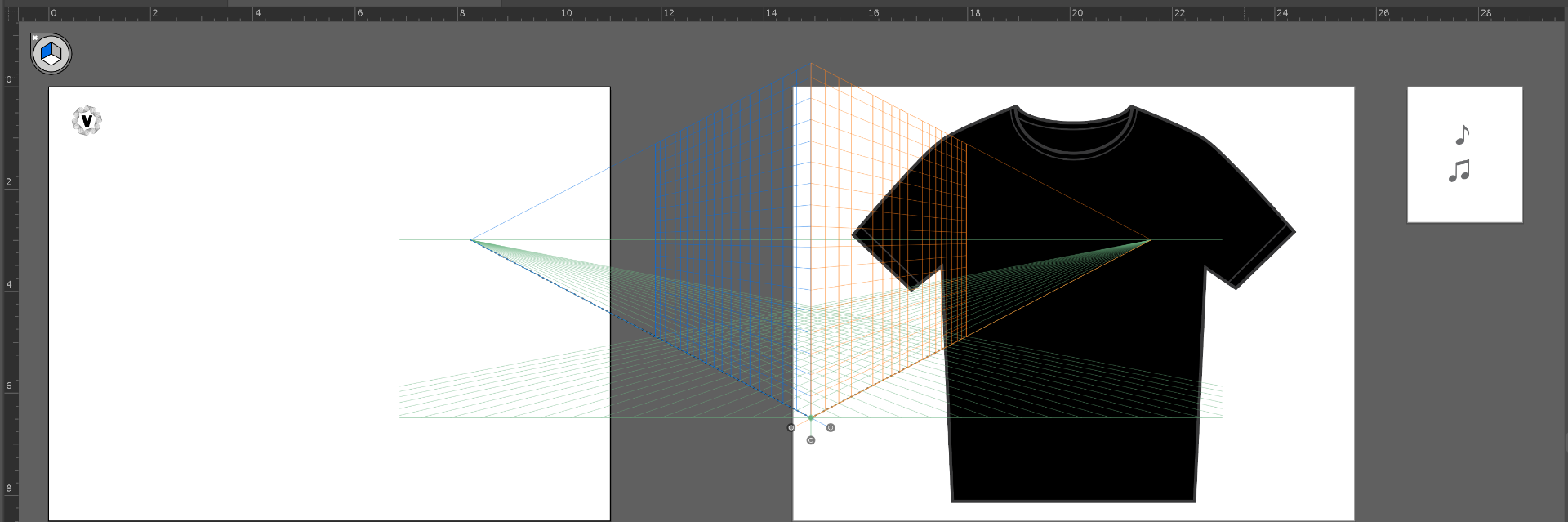Grab the left vanishing point on horizon line

point(471,240)
